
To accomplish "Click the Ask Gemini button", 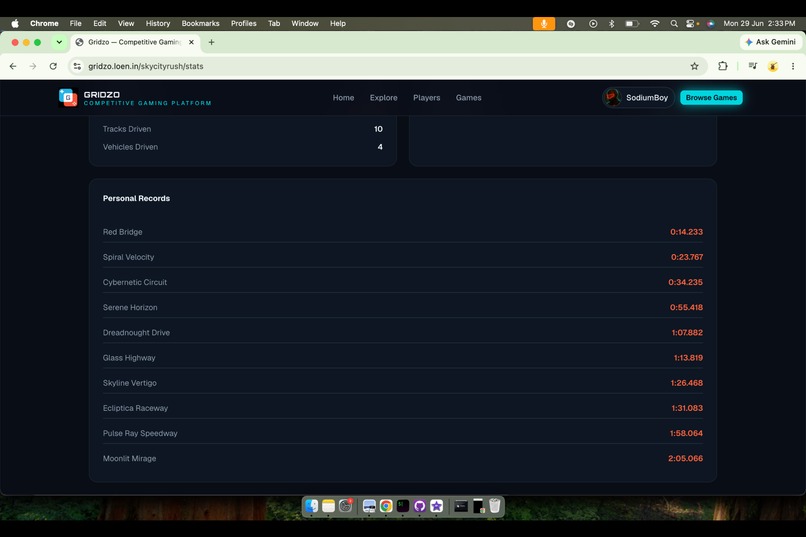I will pyautogui.click(x=771, y=42).
